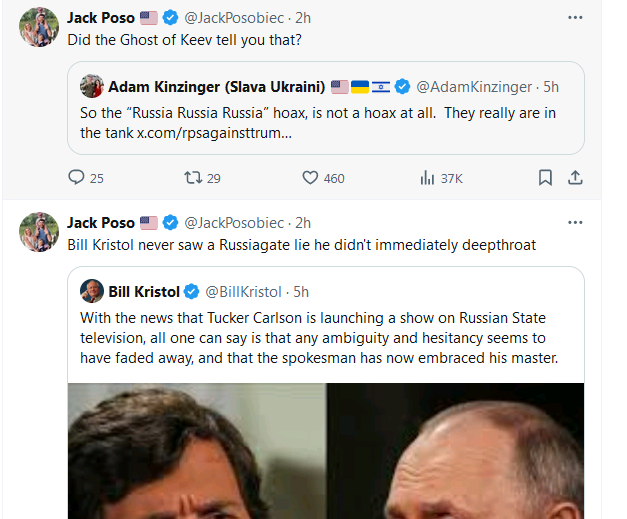The width and height of the screenshot is (627, 519).
Task: View analytics showing 37K views
Action: 427,178
